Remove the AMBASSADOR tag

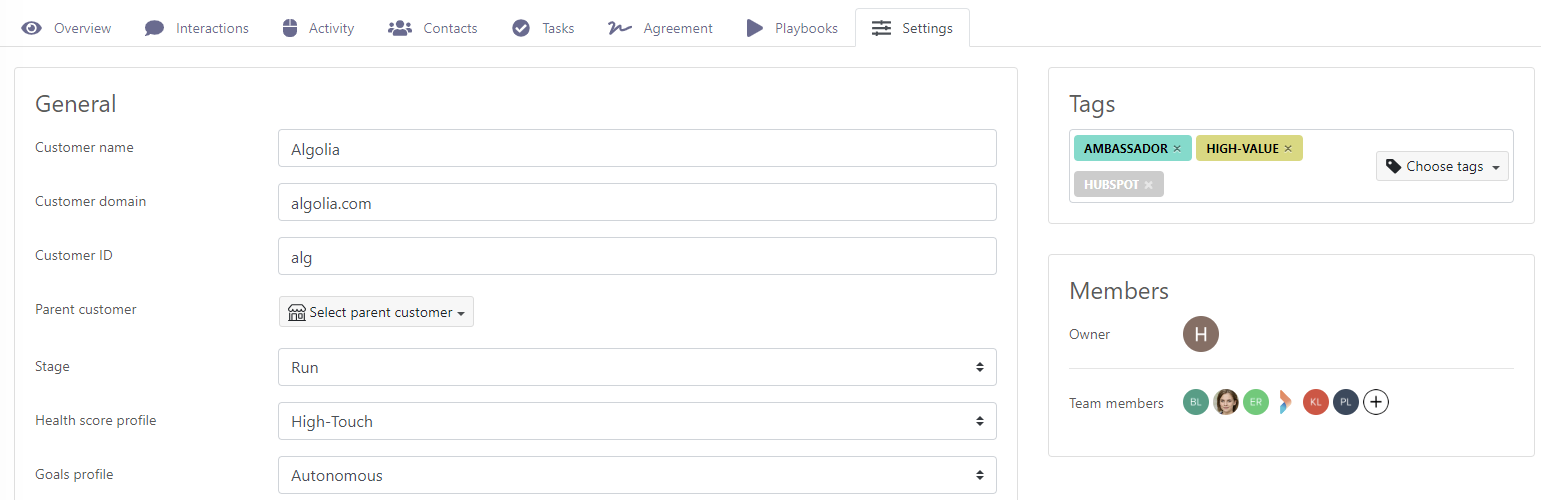(1177, 149)
